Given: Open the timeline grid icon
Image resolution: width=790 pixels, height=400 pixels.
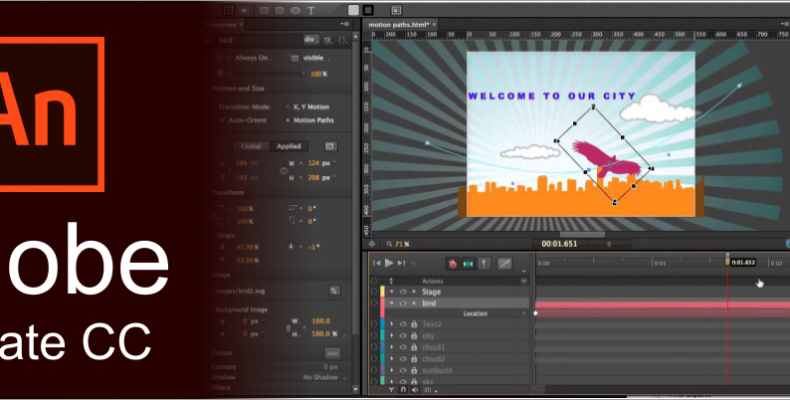Looking at the screenshot, I should pyautogui.click(x=428, y=390).
